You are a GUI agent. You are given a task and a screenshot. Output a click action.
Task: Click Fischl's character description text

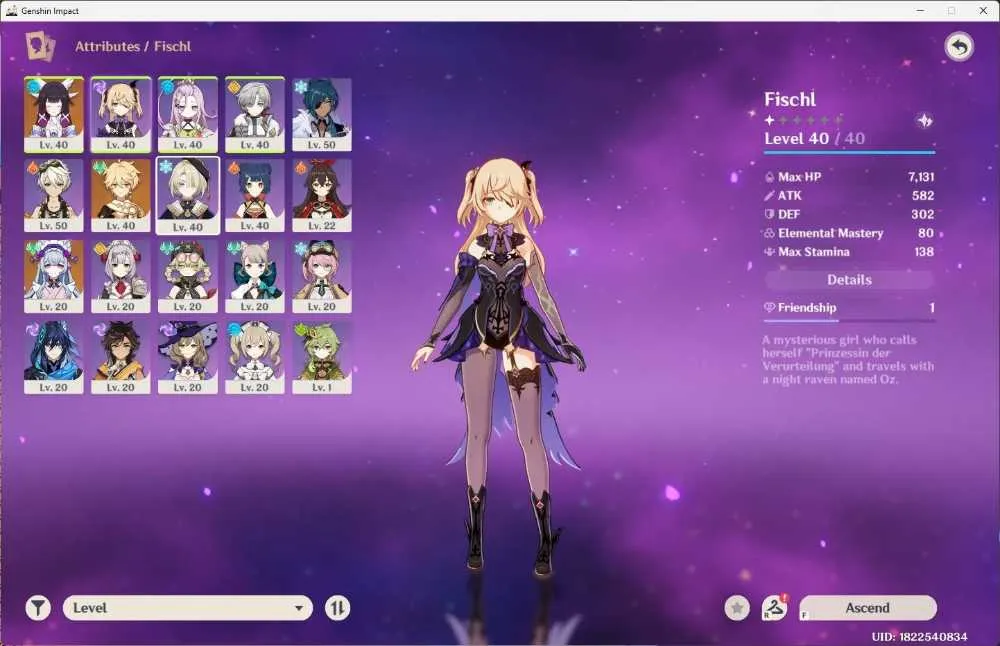coord(848,360)
